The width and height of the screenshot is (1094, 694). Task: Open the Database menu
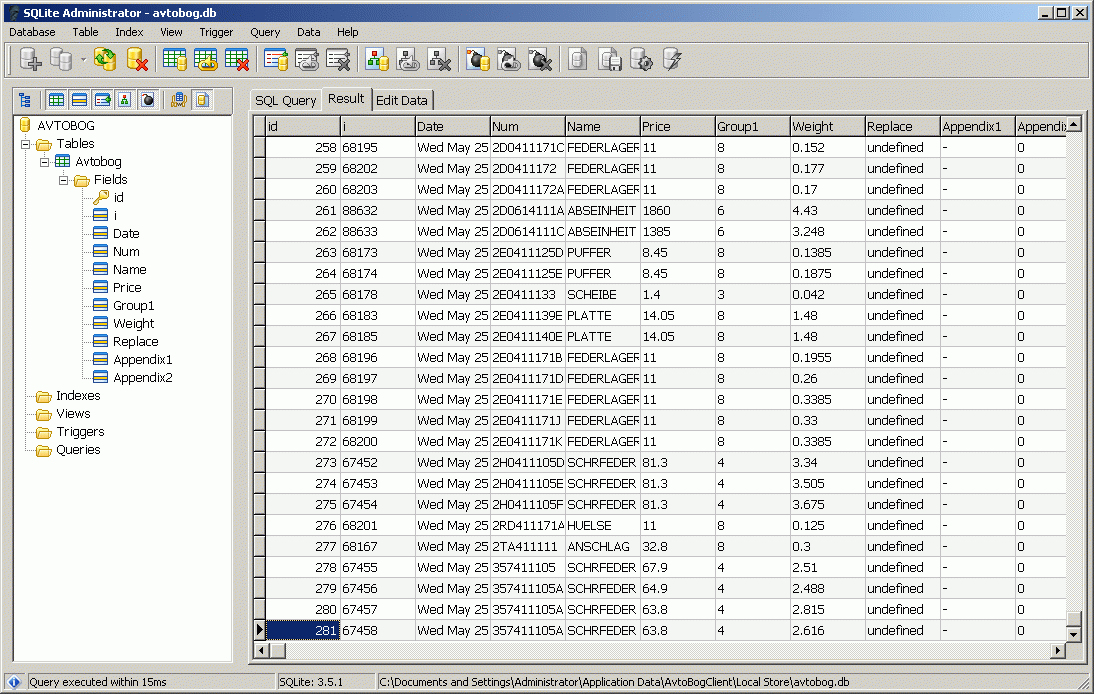coord(32,32)
